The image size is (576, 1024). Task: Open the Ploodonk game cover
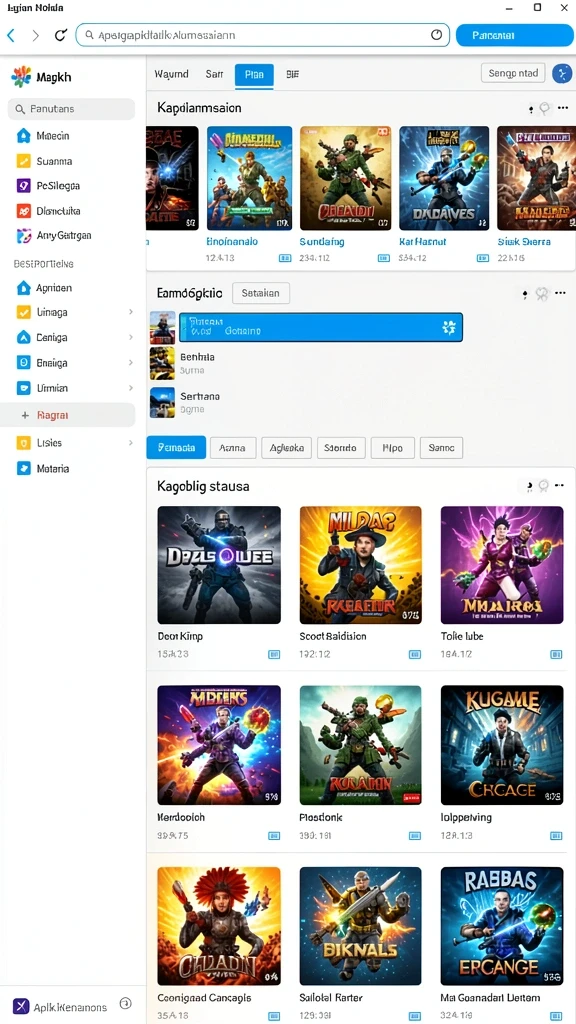click(360, 745)
